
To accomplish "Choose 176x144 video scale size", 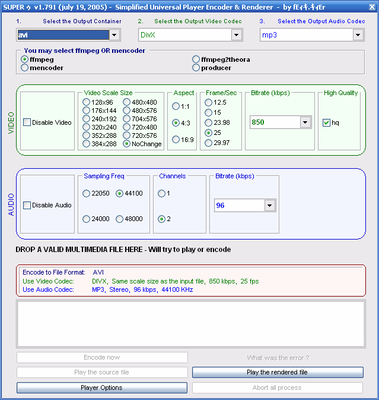I will click(86, 111).
